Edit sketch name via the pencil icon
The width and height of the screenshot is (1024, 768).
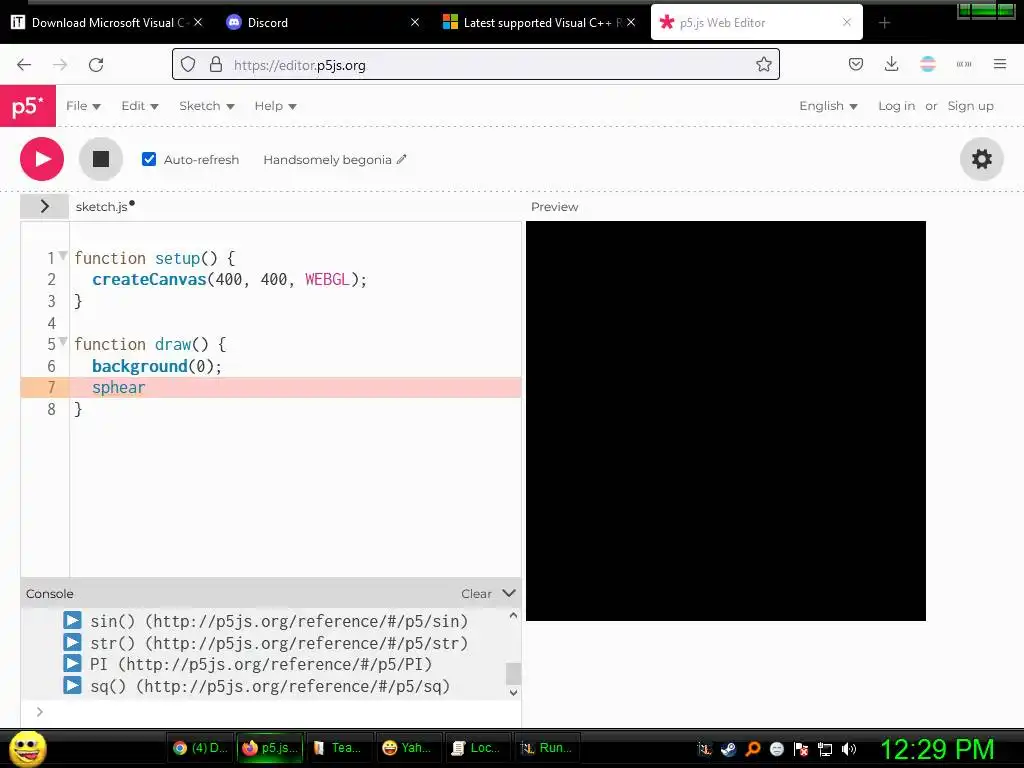click(402, 159)
